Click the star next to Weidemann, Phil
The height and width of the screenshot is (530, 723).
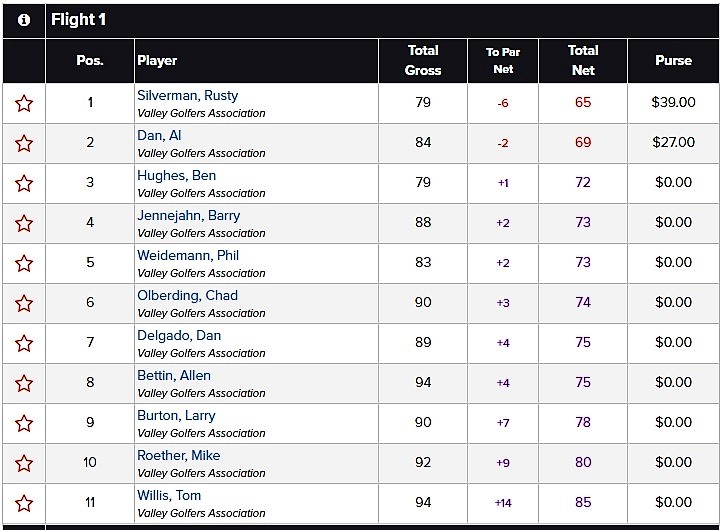pyautogui.click(x=24, y=263)
